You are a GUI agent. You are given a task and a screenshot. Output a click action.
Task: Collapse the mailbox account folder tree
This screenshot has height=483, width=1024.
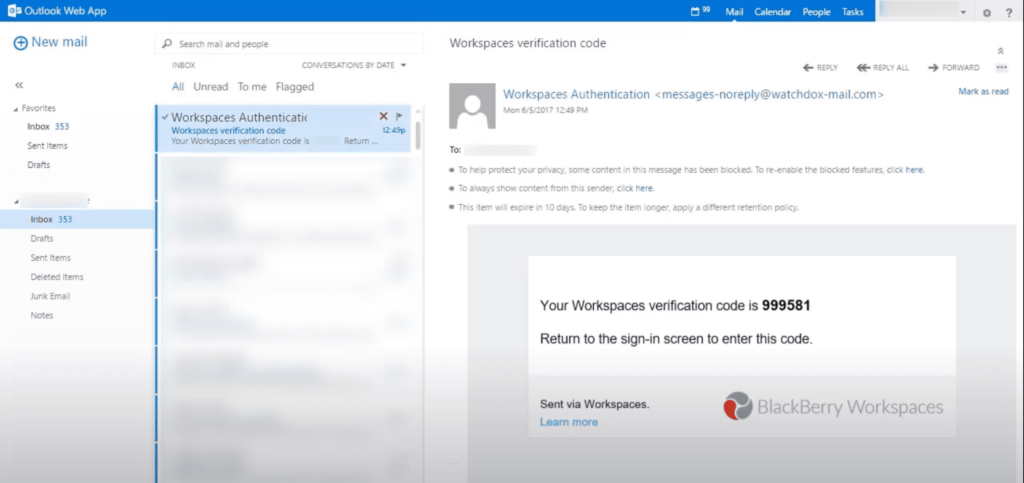[x=16, y=202]
